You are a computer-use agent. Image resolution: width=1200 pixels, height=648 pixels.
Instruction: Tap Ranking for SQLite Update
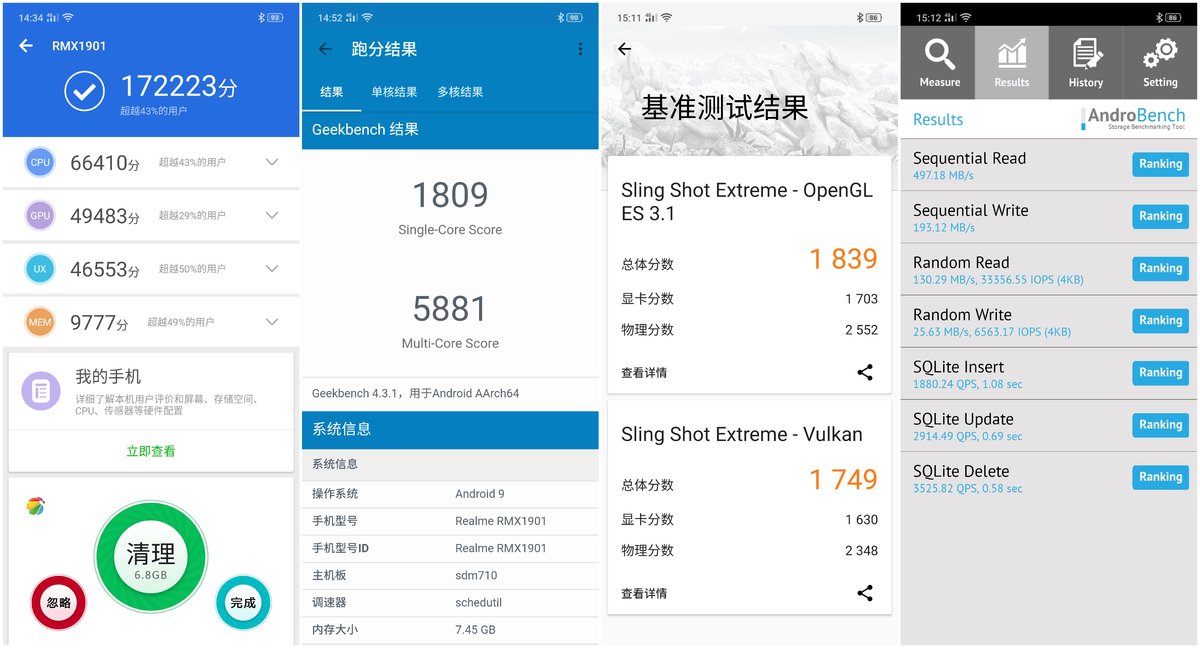pos(1160,425)
